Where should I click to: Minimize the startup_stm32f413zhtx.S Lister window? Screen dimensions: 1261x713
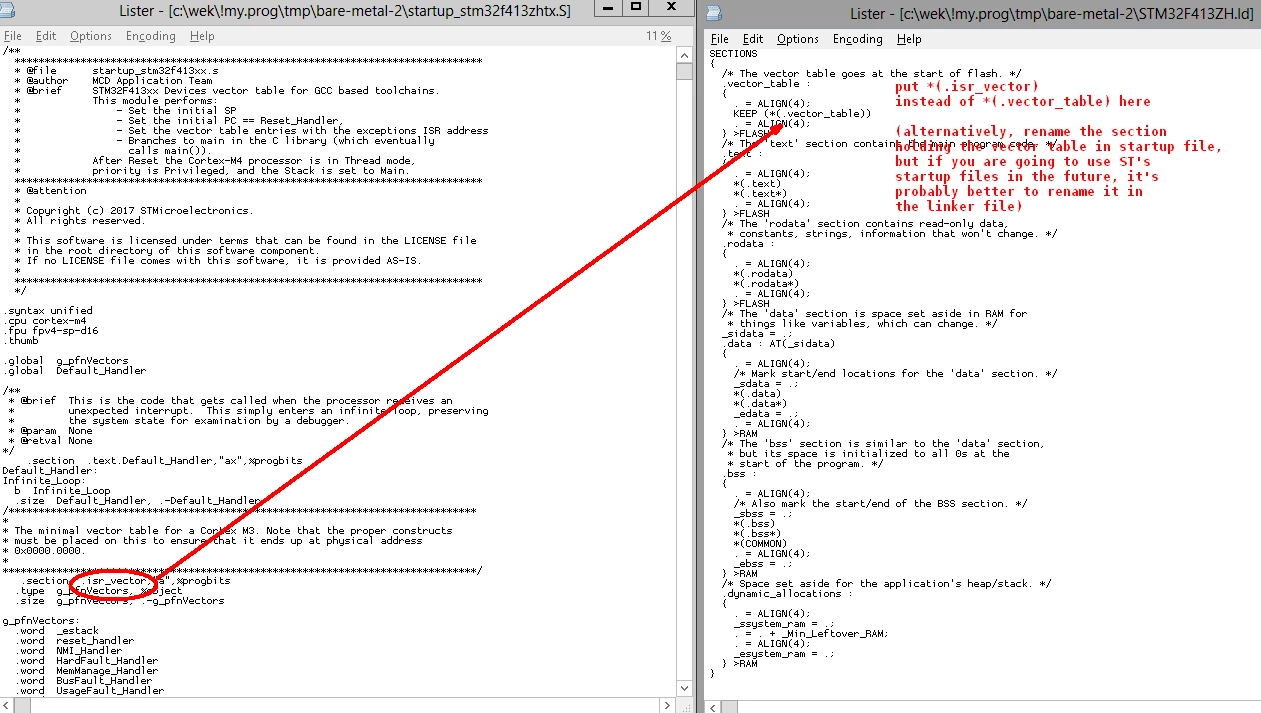(608, 7)
